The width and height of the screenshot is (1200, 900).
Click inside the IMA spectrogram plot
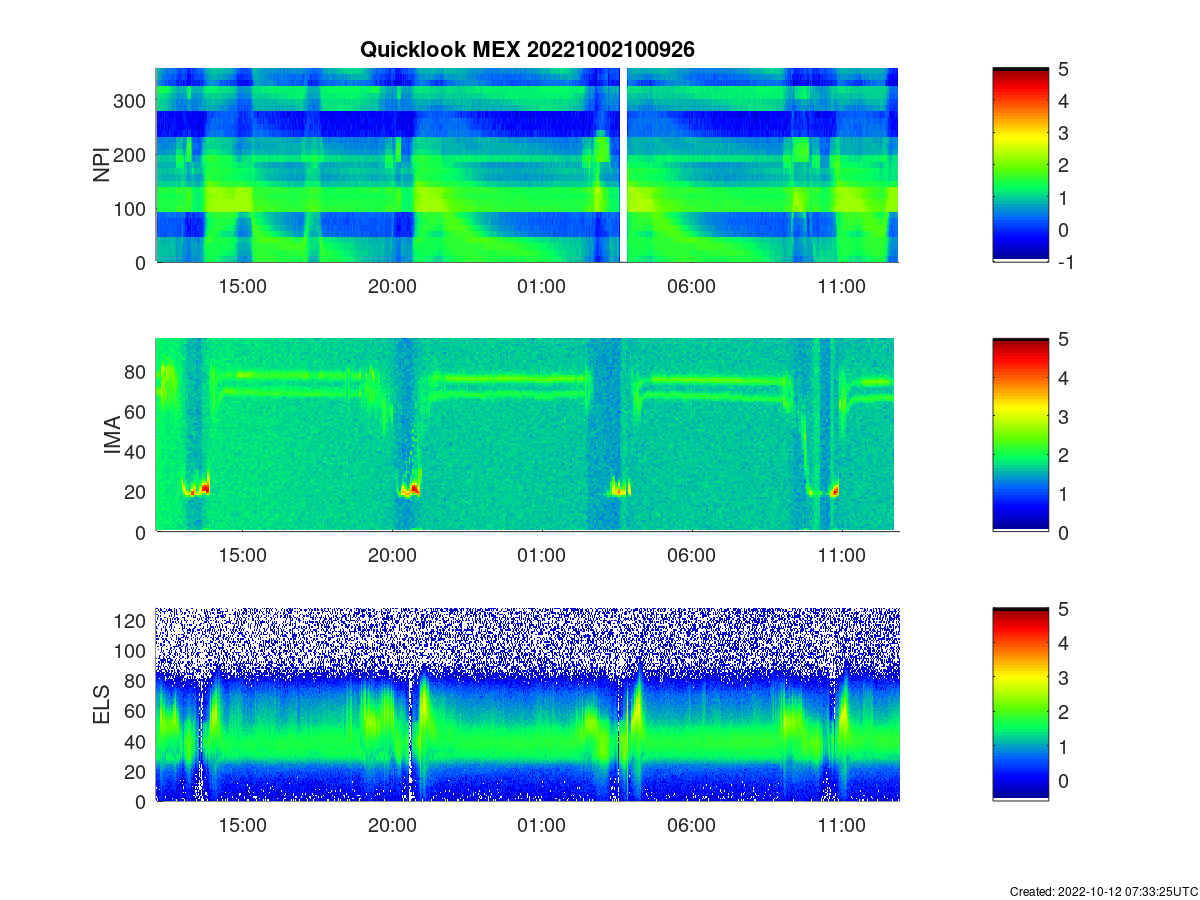pyautogui.click(x=527, y=435)
